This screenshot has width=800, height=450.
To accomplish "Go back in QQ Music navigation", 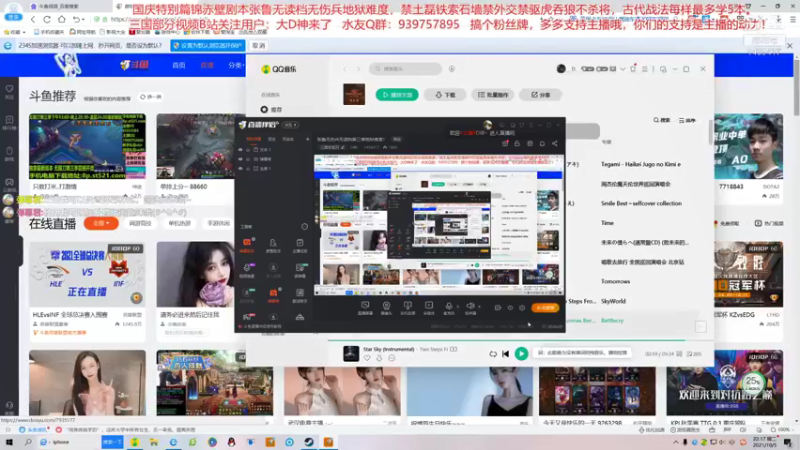I will (x=344, y=69).
